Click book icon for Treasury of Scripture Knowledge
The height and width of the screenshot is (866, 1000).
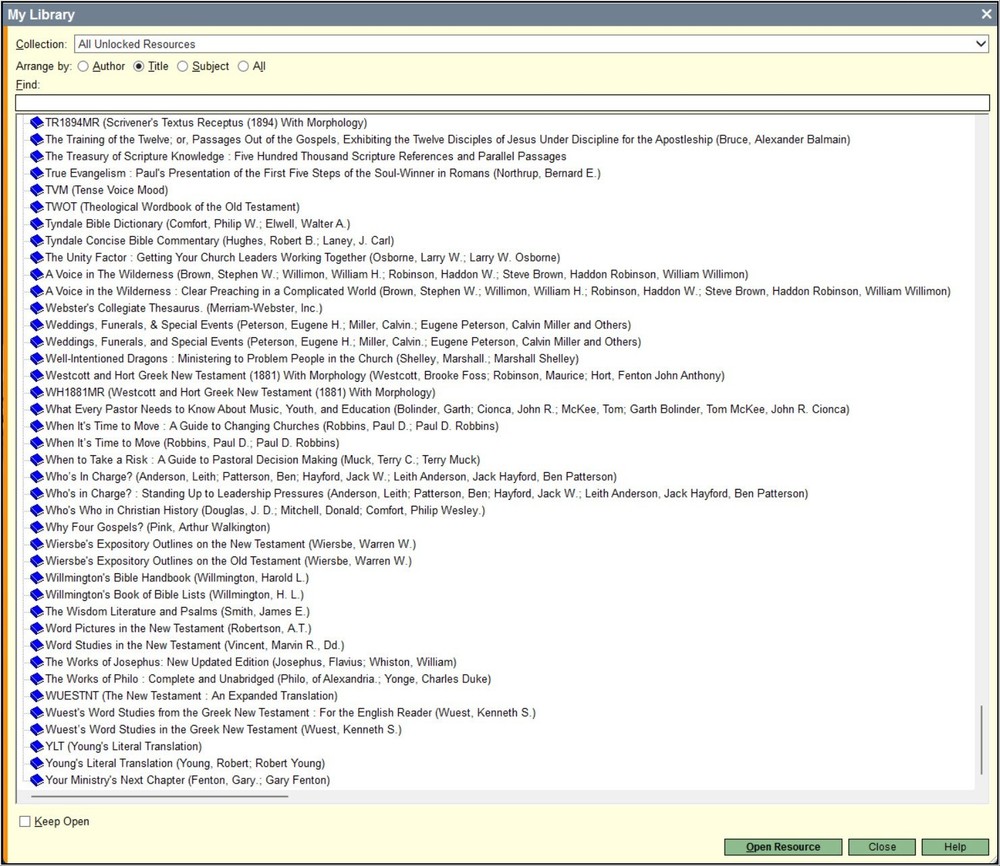[37, 156]
